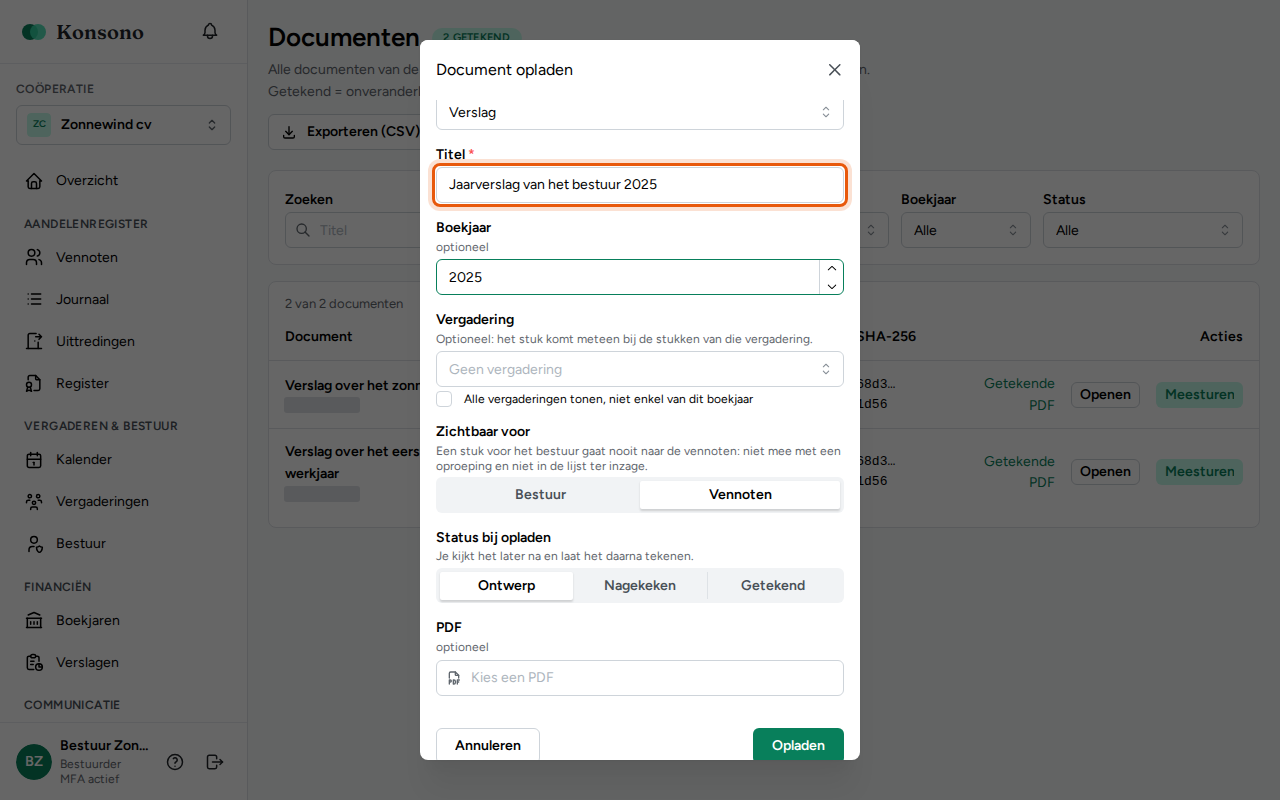Click the Zoeken Titel search field

(x=352, y=230)
